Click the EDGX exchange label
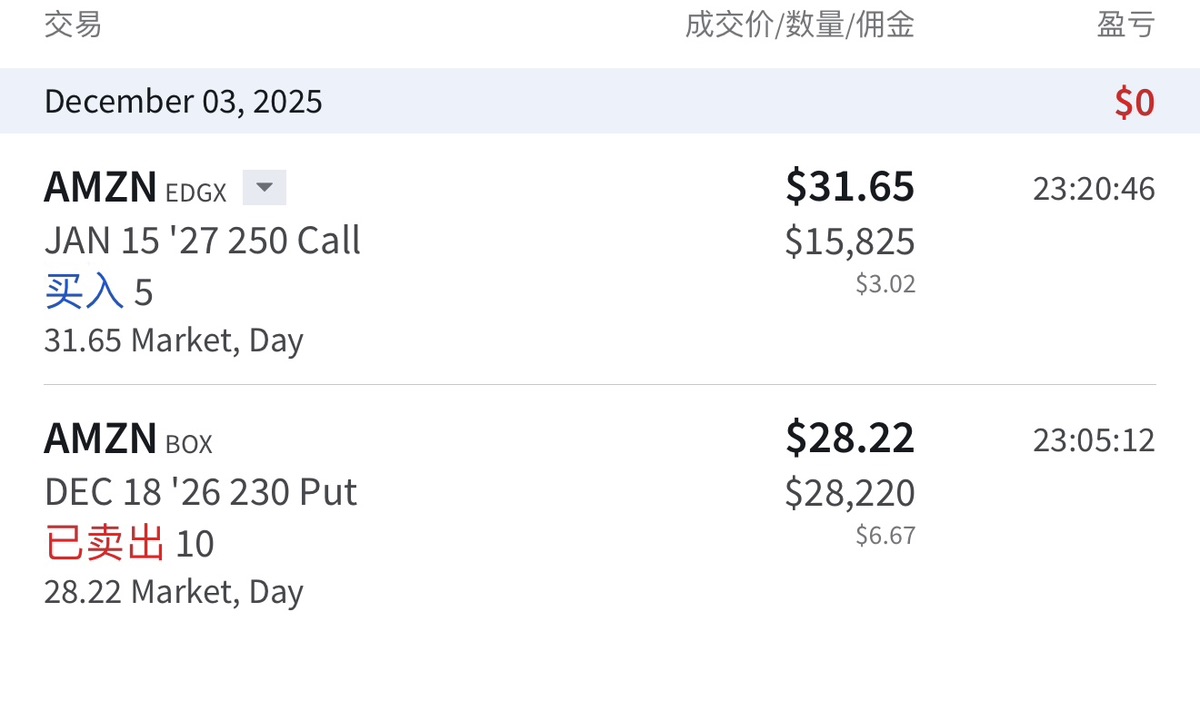Screen dimensions: 1200x720 pyautogui.click(x=197, y=191)
